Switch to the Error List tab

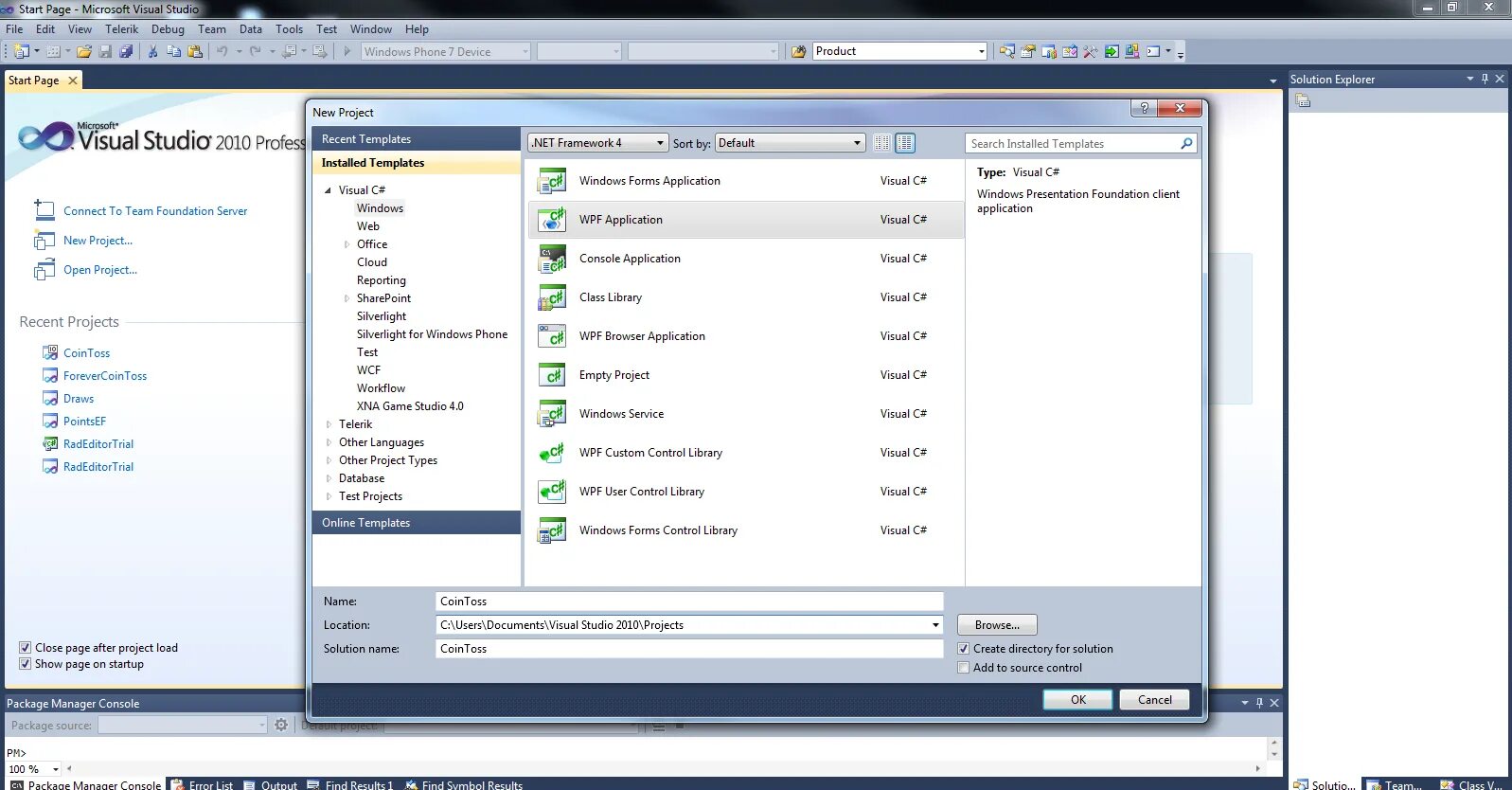[x=202, y=784]
